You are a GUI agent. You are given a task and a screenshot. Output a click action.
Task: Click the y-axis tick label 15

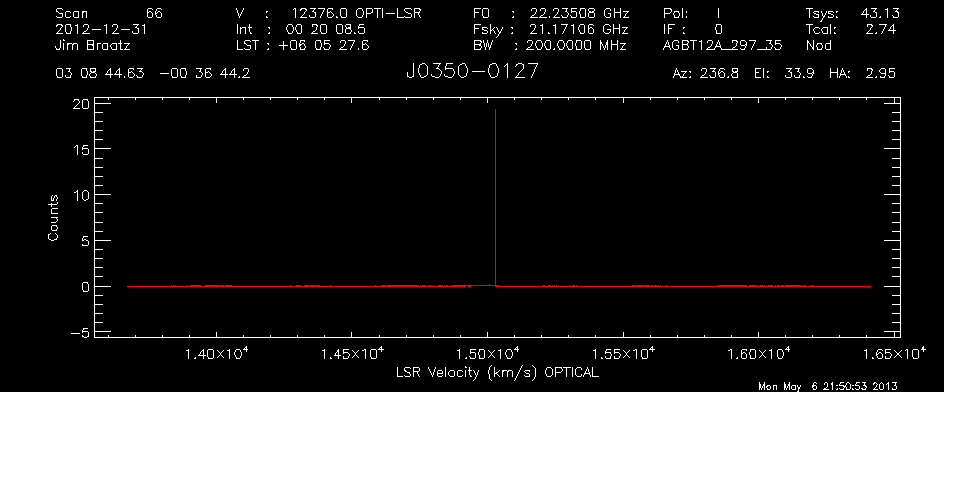tap(81, 150)
